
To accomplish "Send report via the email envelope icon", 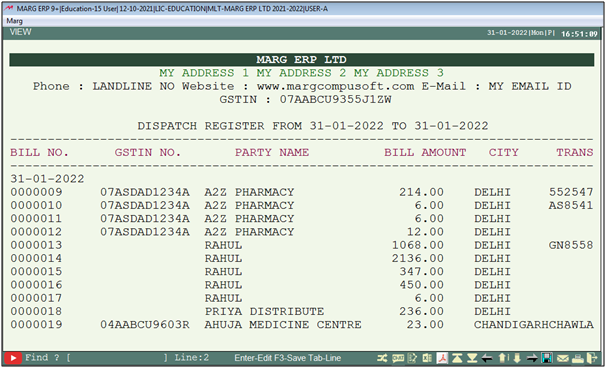I will click(x=562, y=359).
